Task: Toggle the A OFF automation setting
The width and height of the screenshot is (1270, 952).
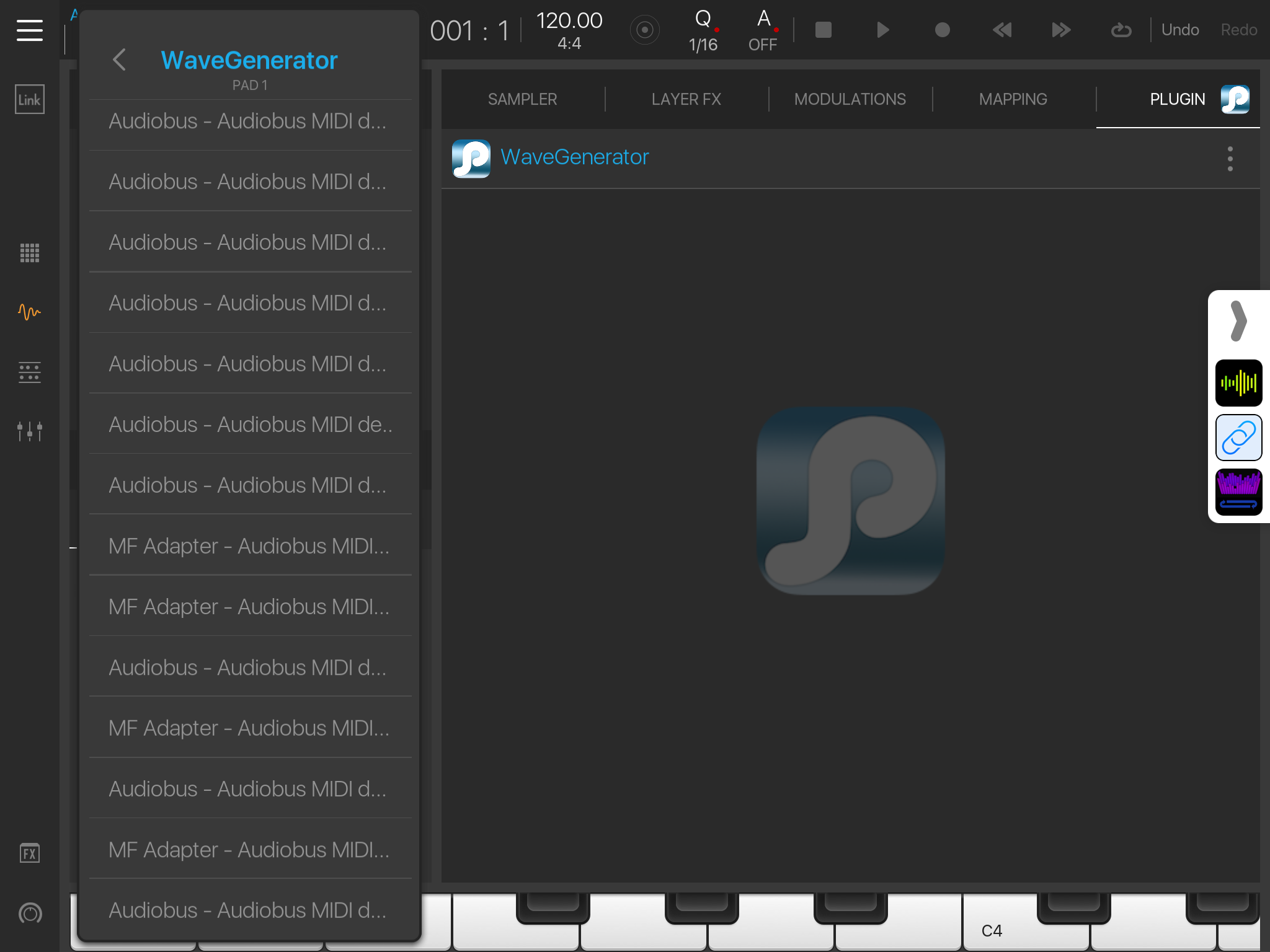Action: pyautogui.click(x=763, y=30)
